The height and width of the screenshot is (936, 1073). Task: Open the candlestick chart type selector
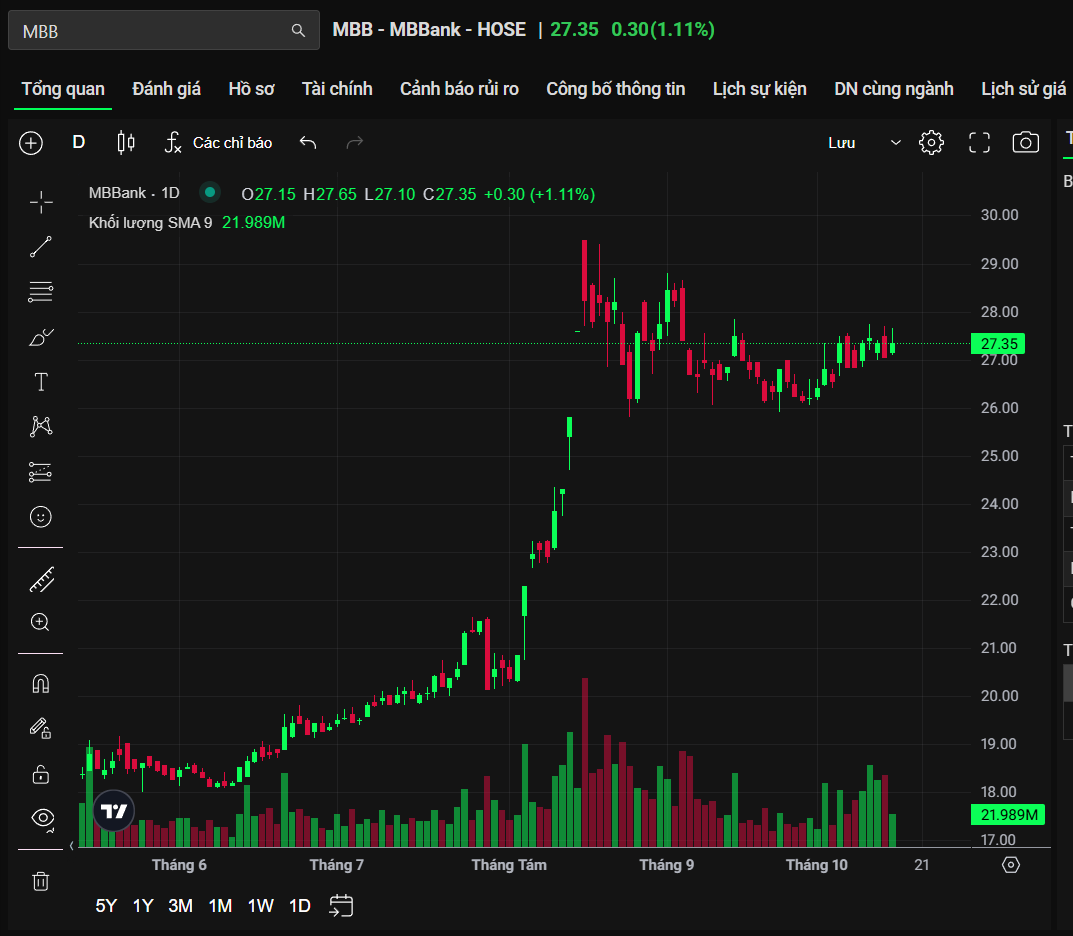tap(126, 143)
